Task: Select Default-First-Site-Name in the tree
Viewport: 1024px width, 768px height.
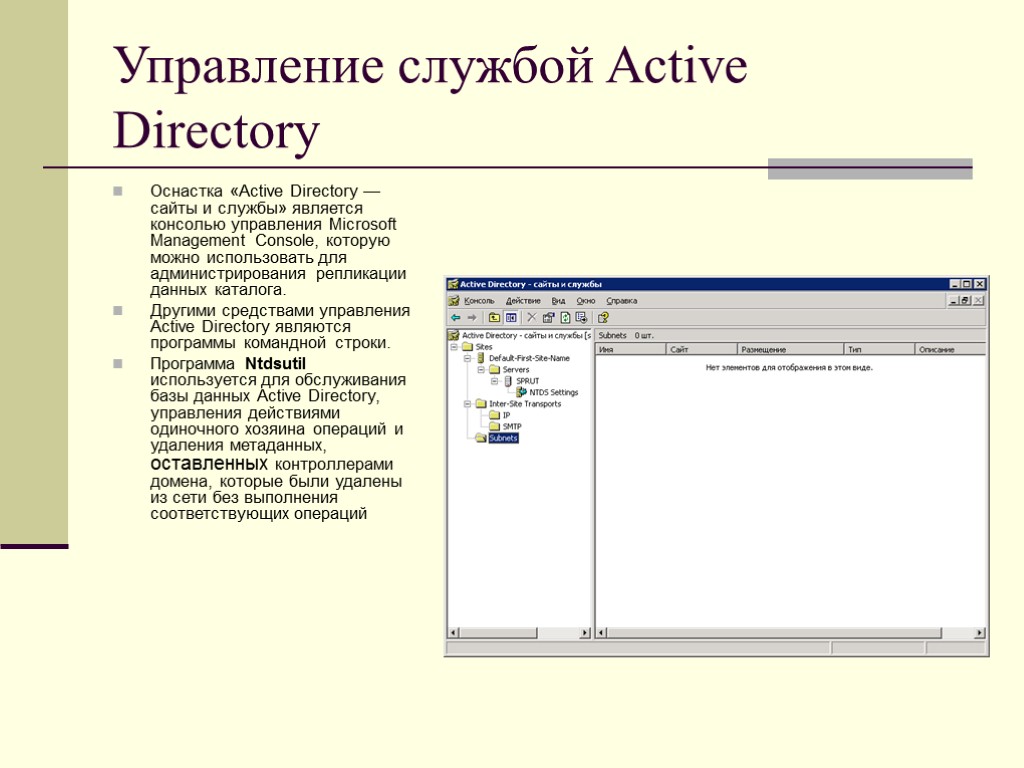Action: pyautogui.click(x=529, y=358)
